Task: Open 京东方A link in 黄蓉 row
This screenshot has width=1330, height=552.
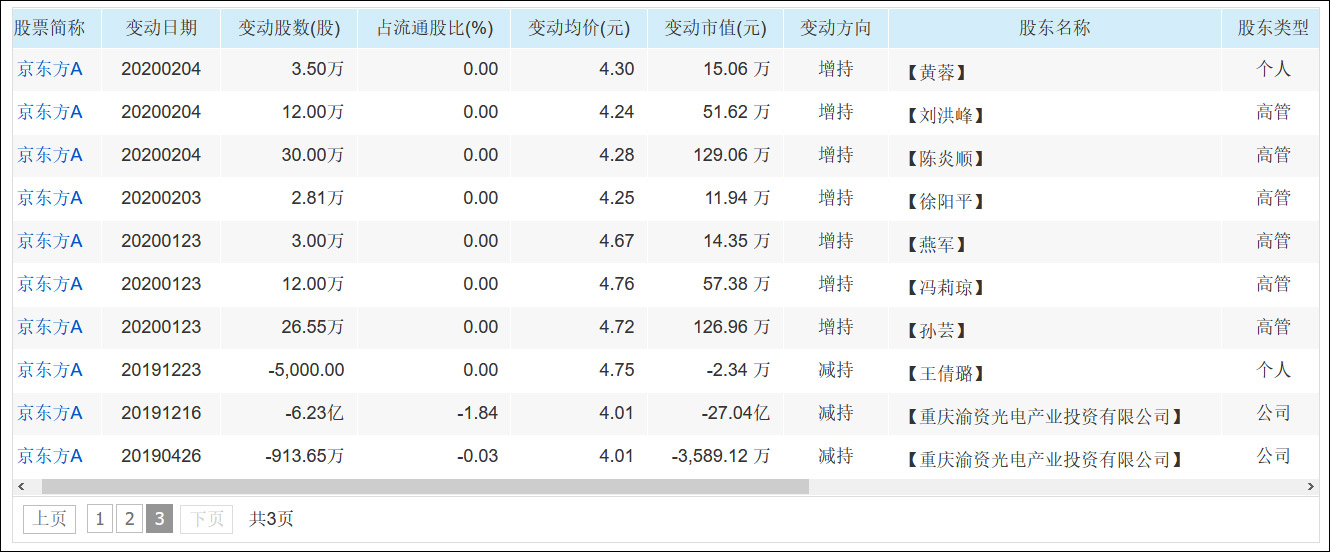Action: pyautogui.click(x=50, y=69)
